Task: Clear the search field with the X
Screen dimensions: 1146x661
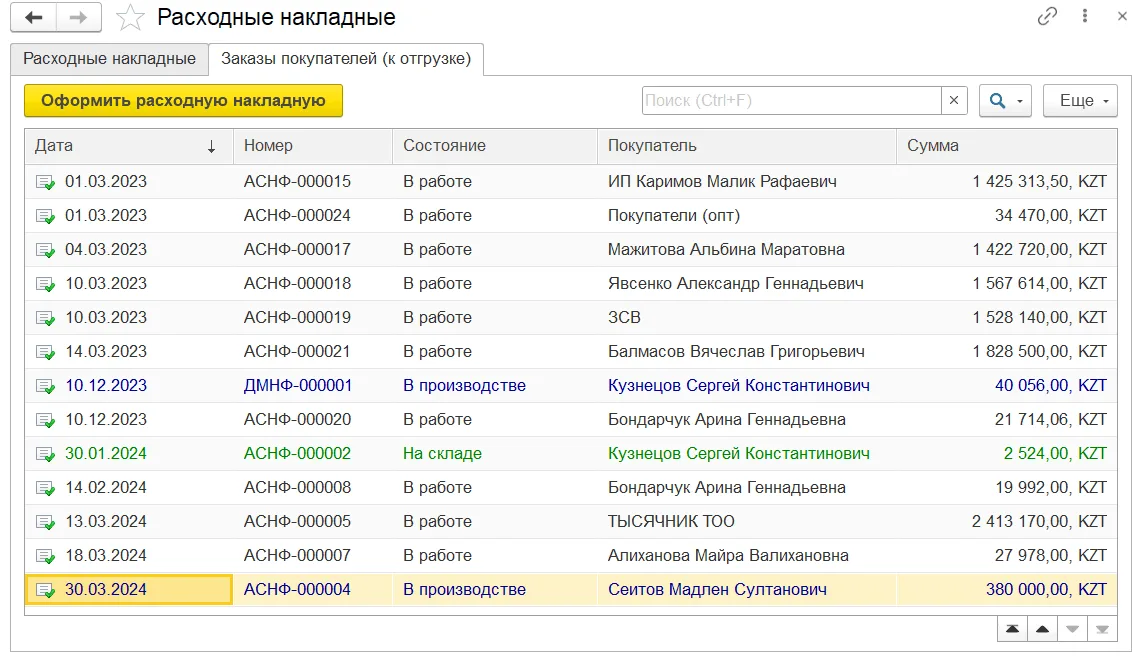Action: pos(954,101)
